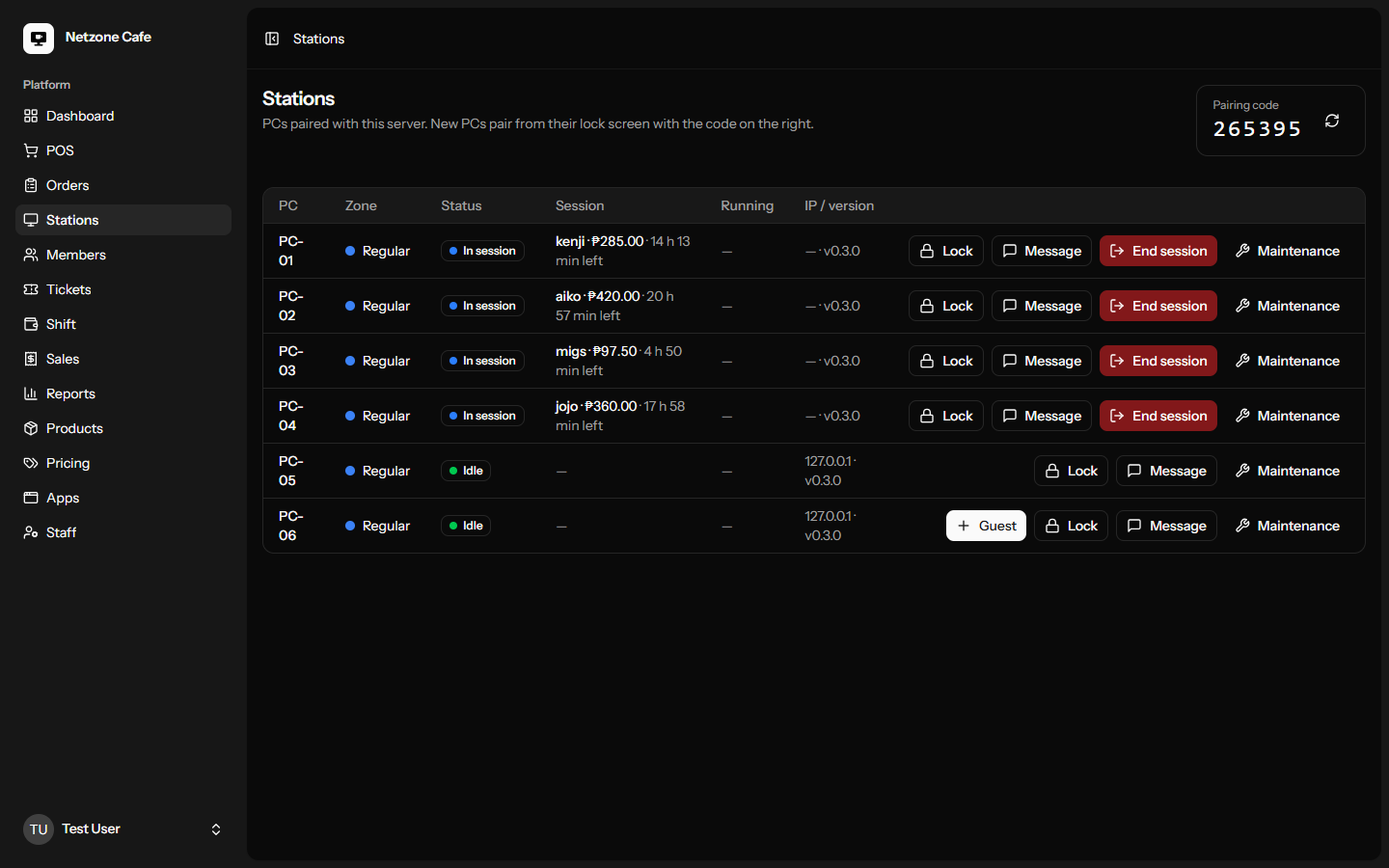Viewport: 1389px width, 868px height.
Task: Click In session badge for PC-01
Action: tap(482, 251)
